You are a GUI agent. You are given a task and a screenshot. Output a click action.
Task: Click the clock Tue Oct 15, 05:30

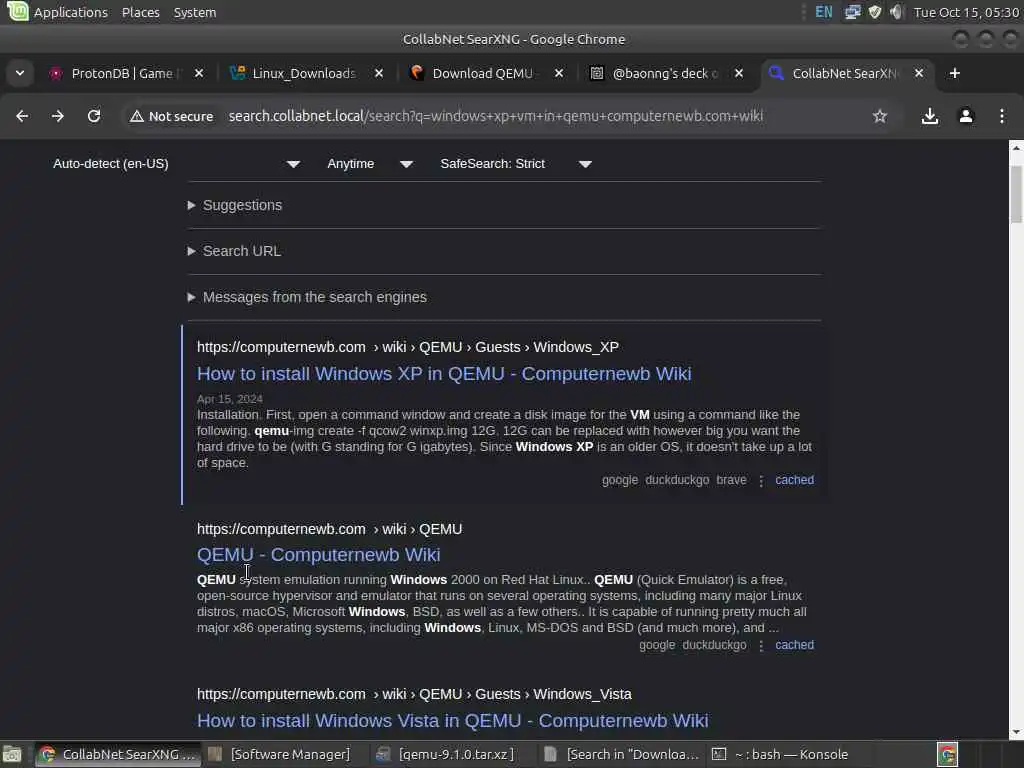coord(967,12)
